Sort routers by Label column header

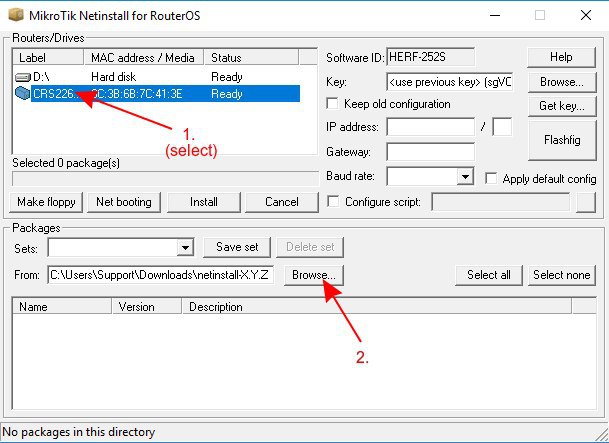tap(48, 57)
